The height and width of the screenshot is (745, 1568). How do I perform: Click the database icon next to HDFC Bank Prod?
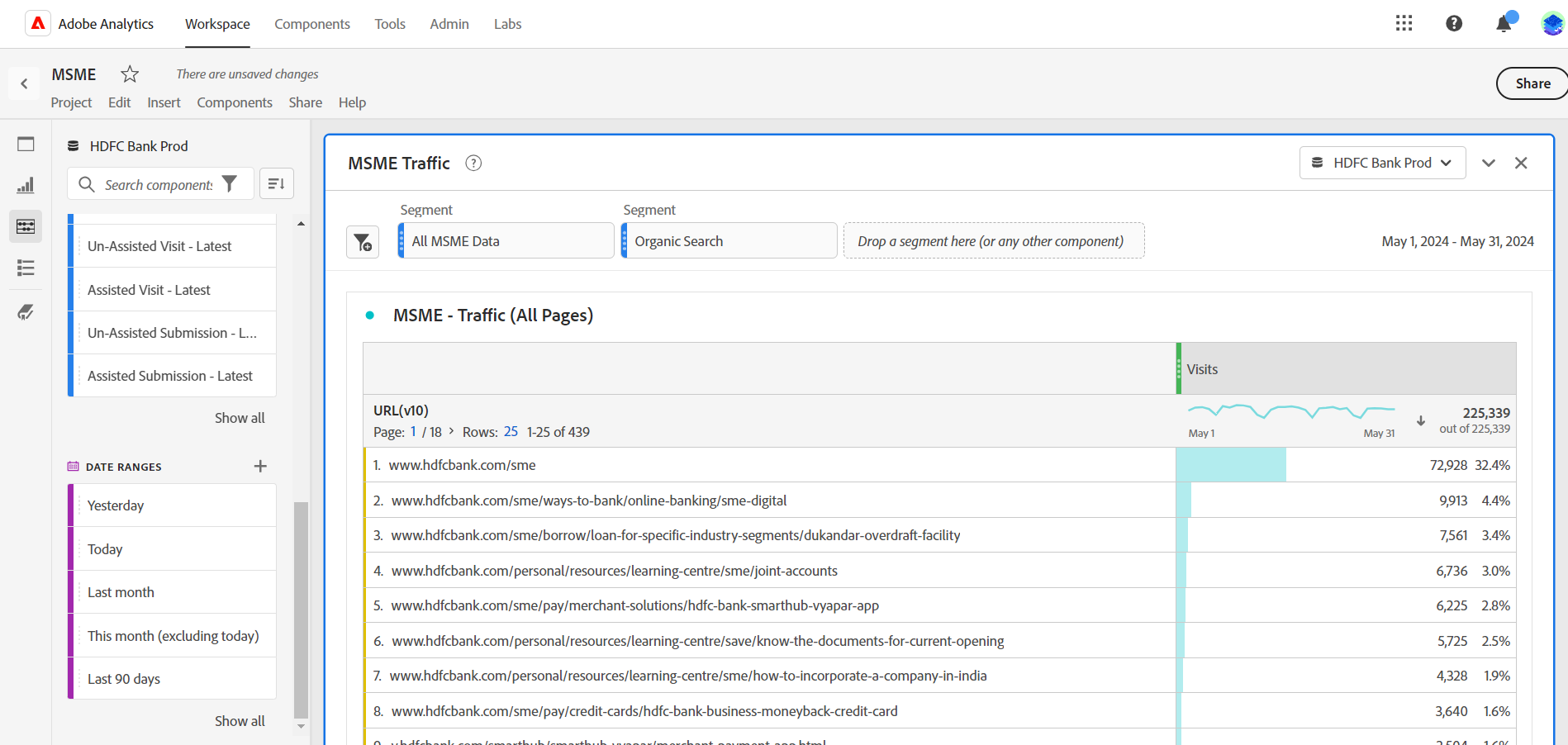(x=73, y=146)
